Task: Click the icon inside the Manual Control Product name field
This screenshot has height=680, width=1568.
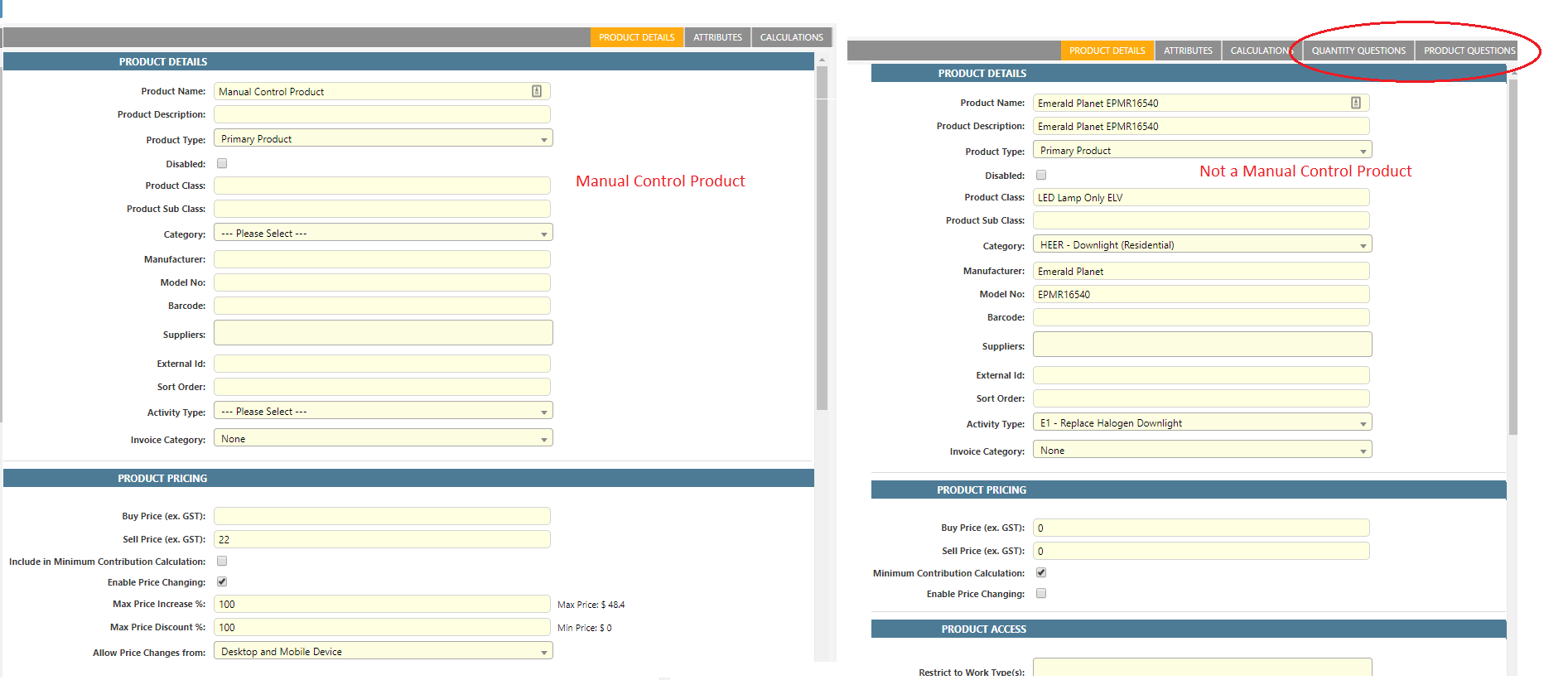Action: point(536,91)
